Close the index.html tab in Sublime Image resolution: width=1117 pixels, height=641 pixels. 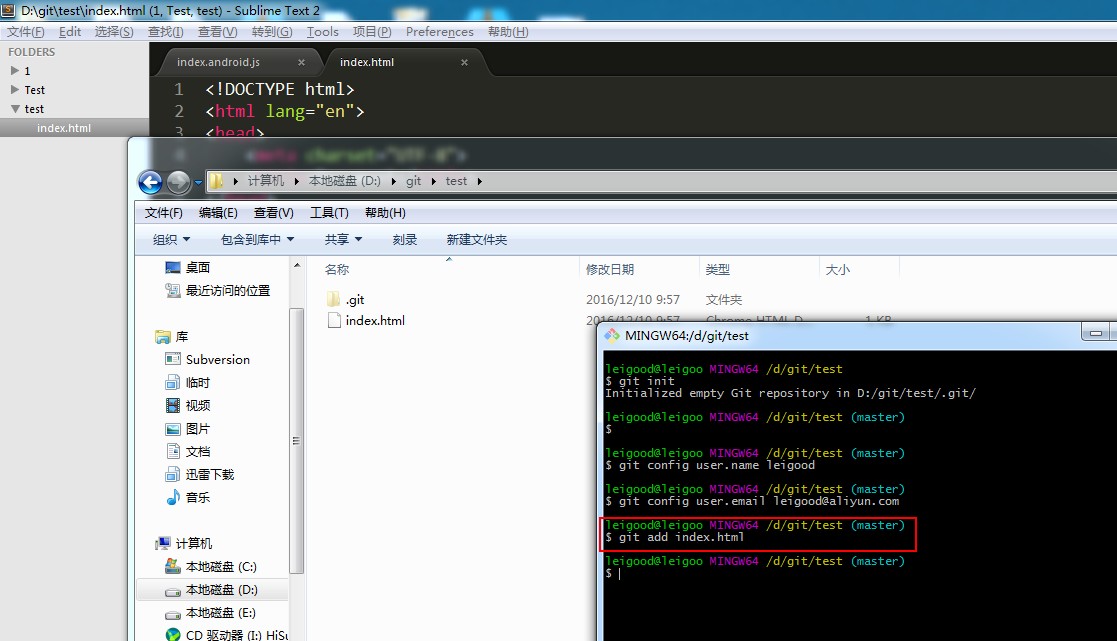pos(464,62)
